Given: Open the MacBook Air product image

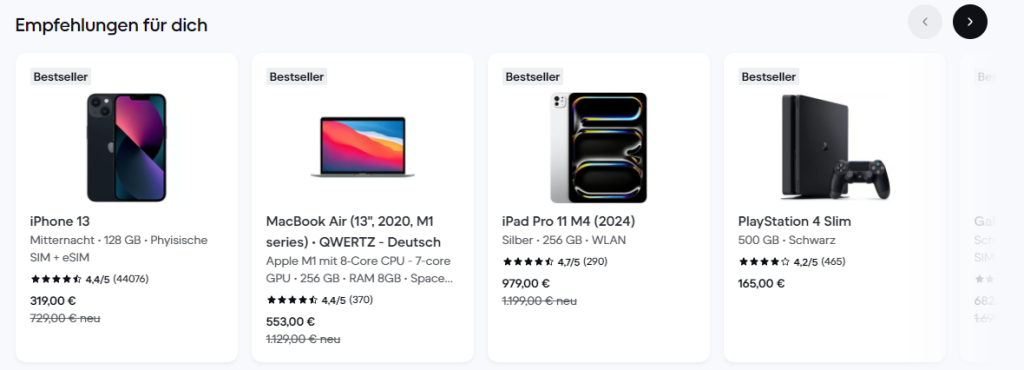Looking at the screenshot, I should point(362,147).
